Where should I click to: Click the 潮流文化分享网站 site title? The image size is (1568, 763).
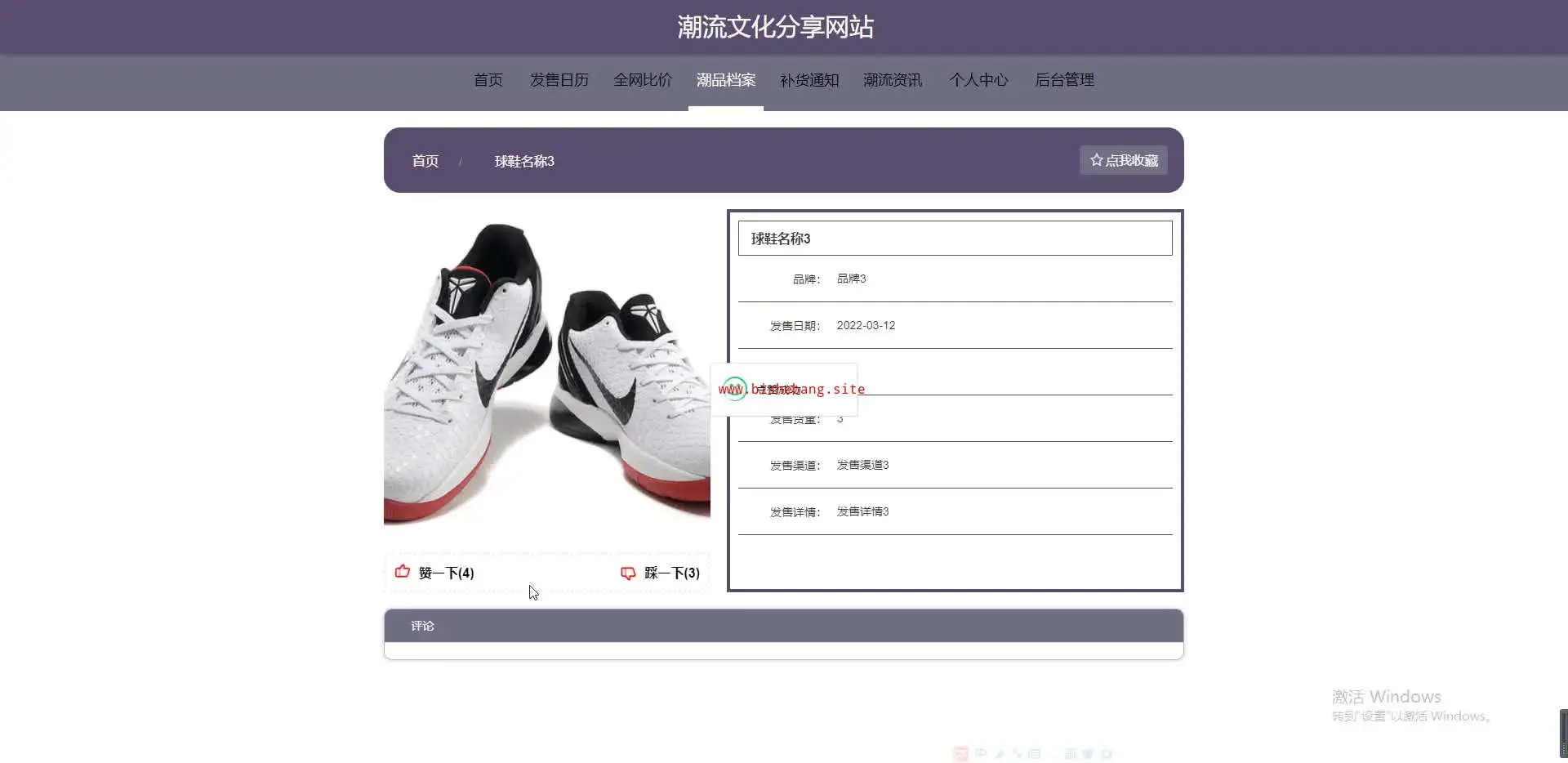tap(775, 27)
